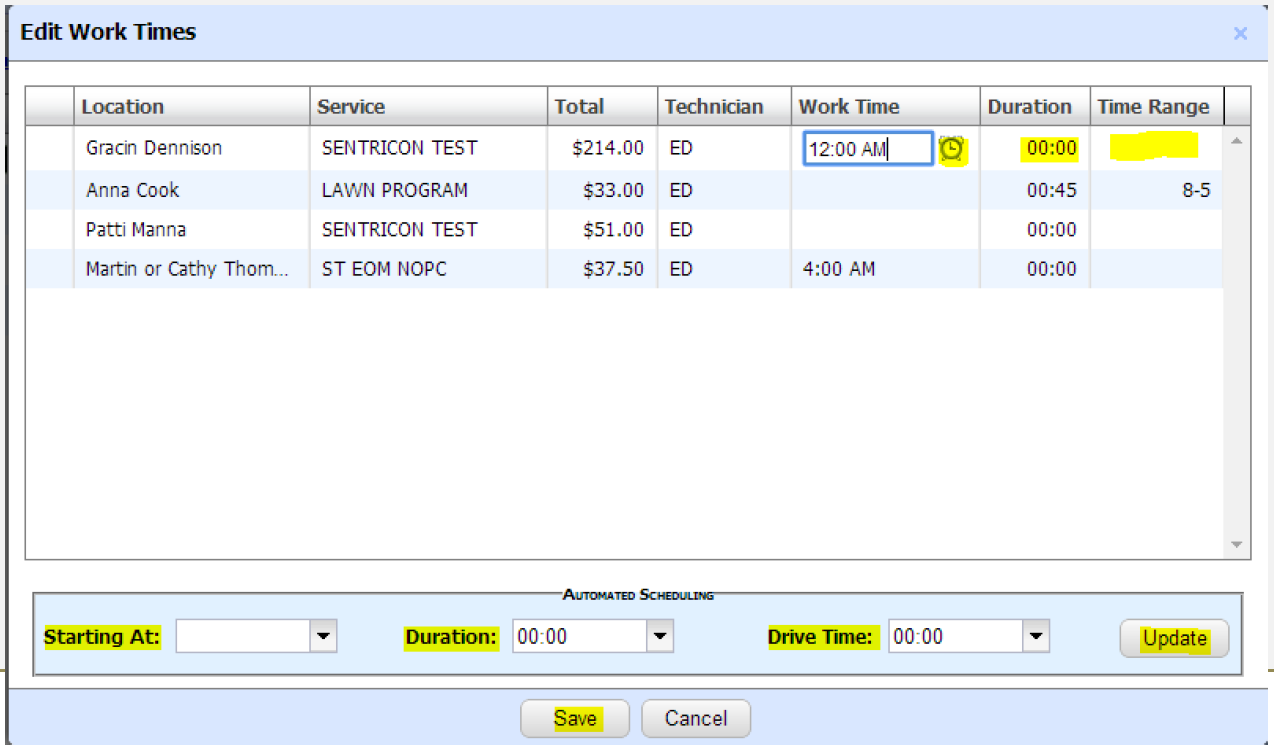Sort by the Service column header

[x=428, y=107]
